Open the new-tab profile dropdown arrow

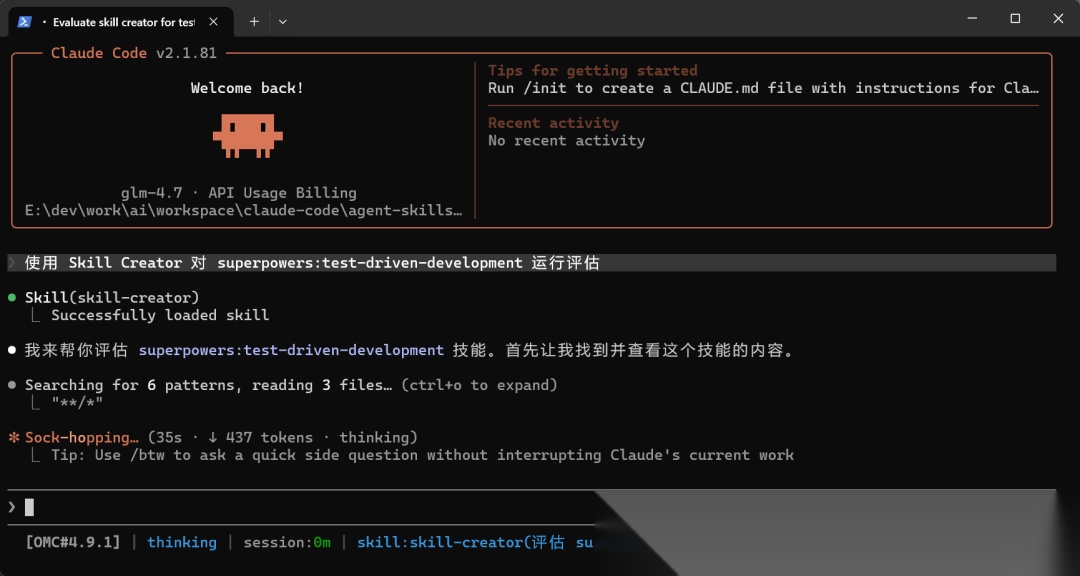tap(282, 22)
